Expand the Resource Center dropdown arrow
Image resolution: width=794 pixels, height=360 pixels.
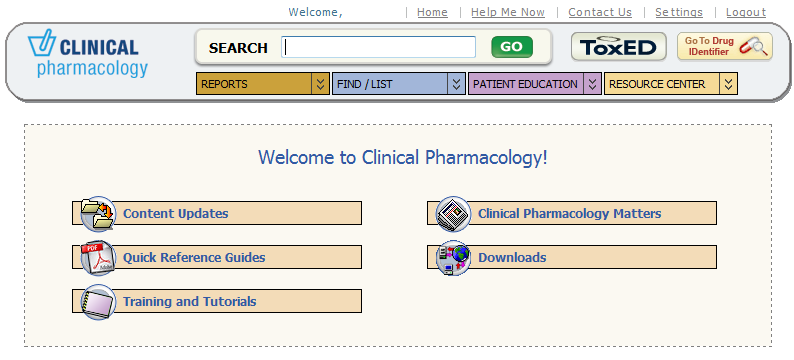[728, 84]
